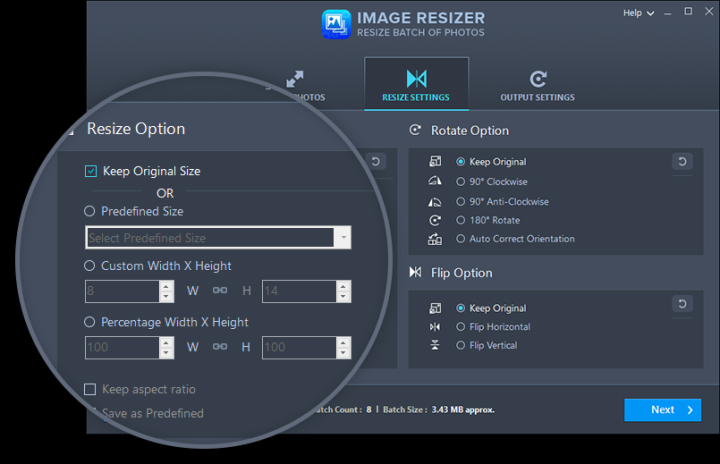This screenshot has width=720, height=464.
Task: Click the Auto Correct Orientation icon
Action: tap(435, 239)
